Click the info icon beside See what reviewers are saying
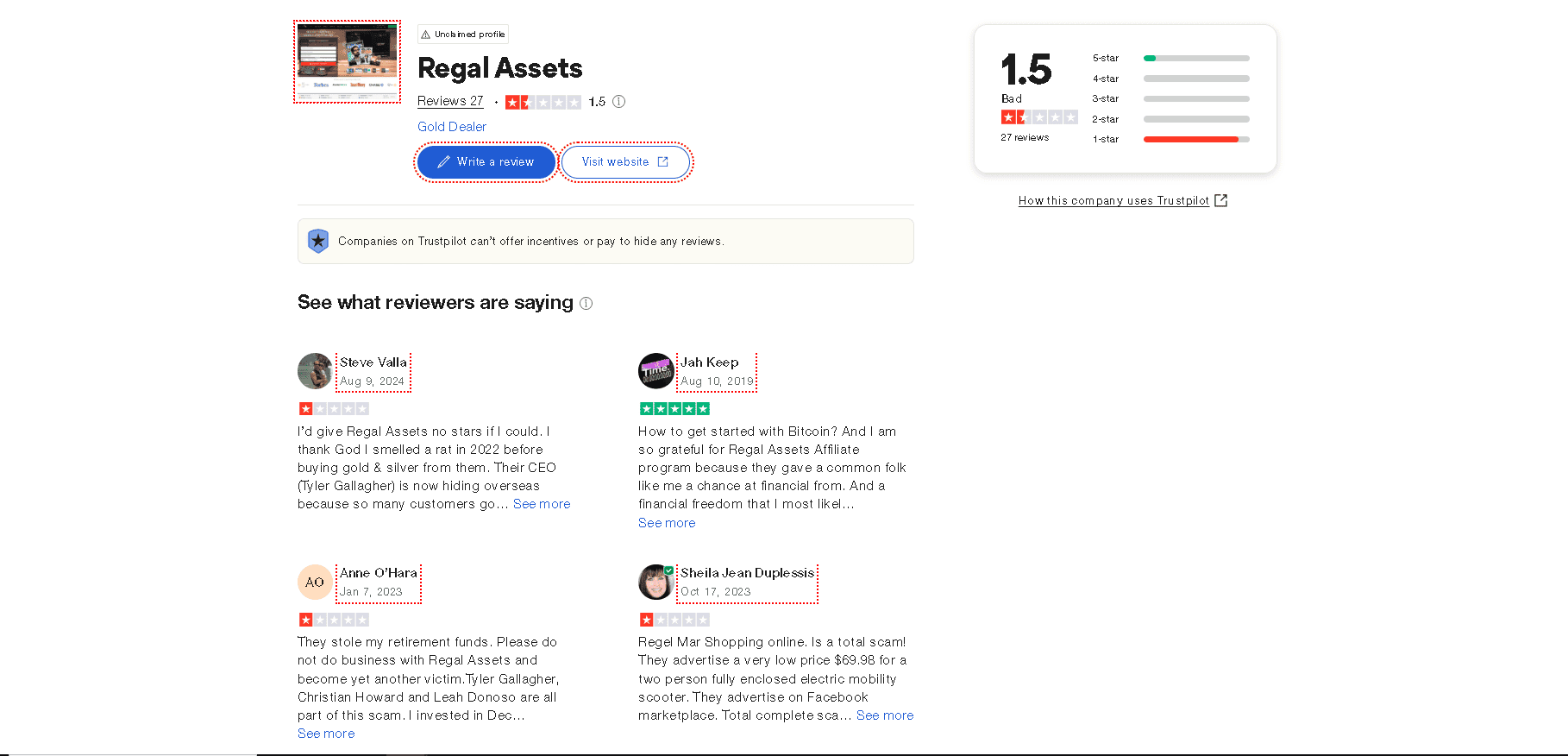Viewport: 1568px width, 756px height. [586, 304]
